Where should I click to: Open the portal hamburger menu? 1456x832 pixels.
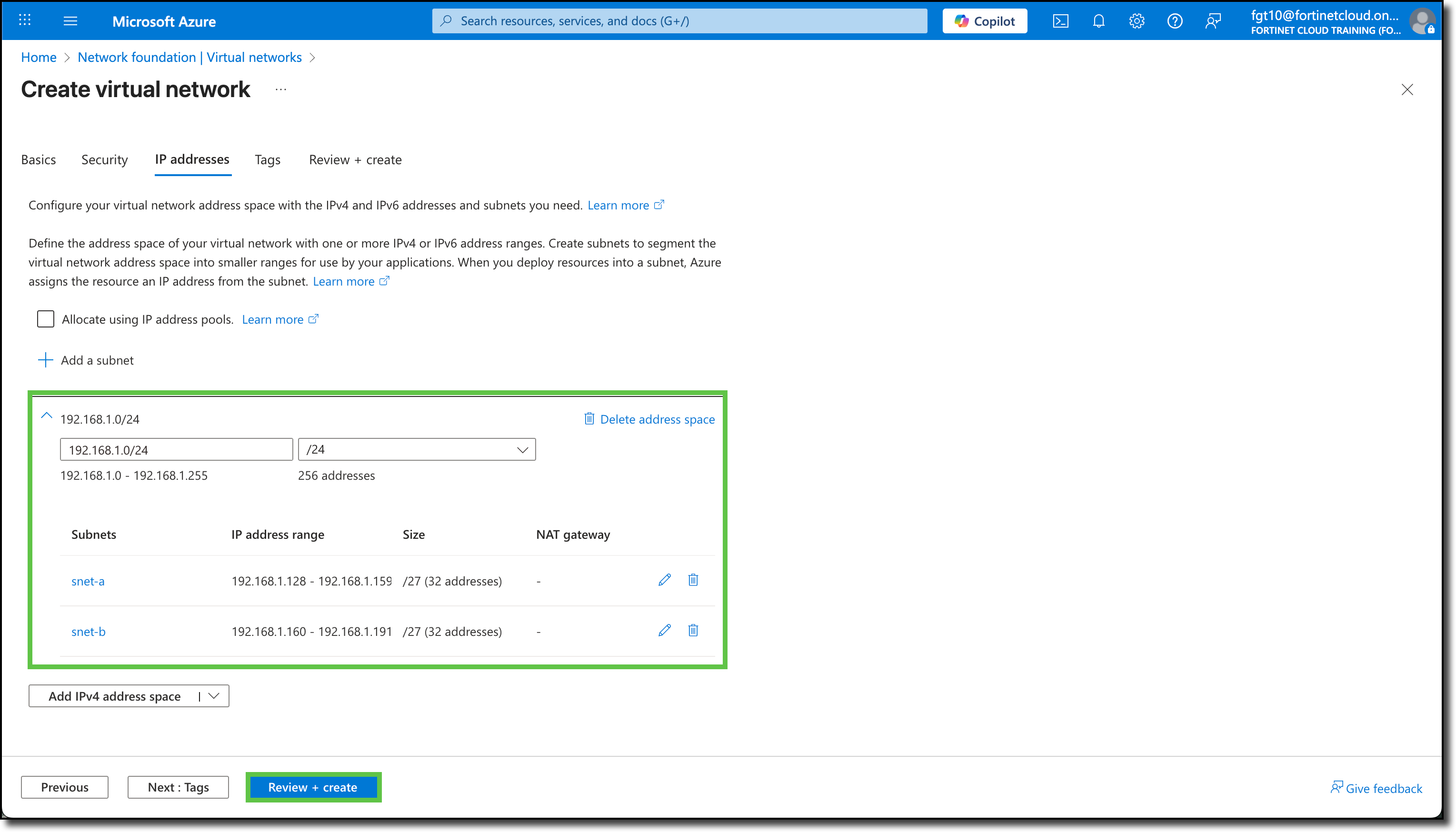[x=71, y=20]
